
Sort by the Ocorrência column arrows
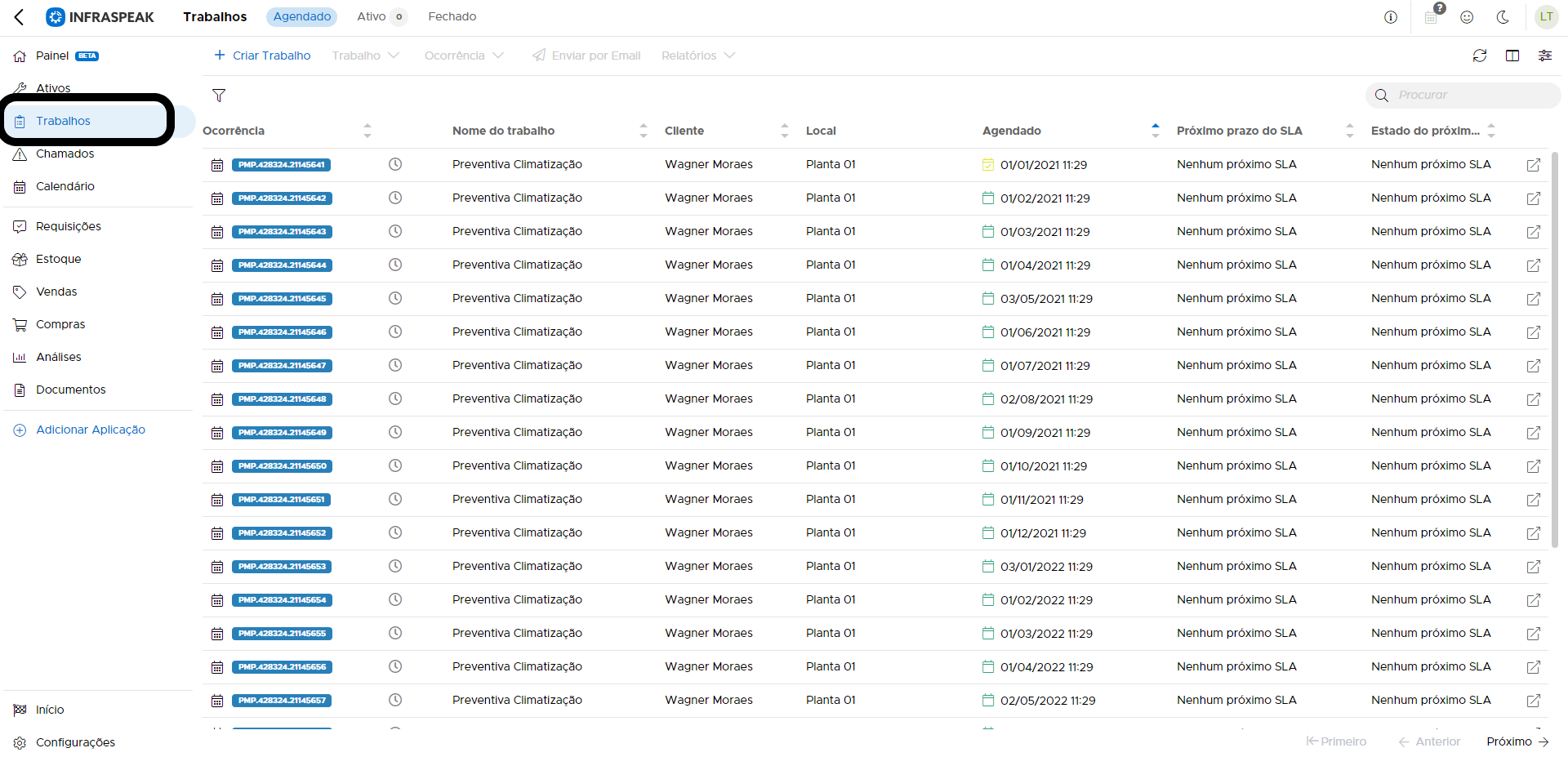point(367,131)
